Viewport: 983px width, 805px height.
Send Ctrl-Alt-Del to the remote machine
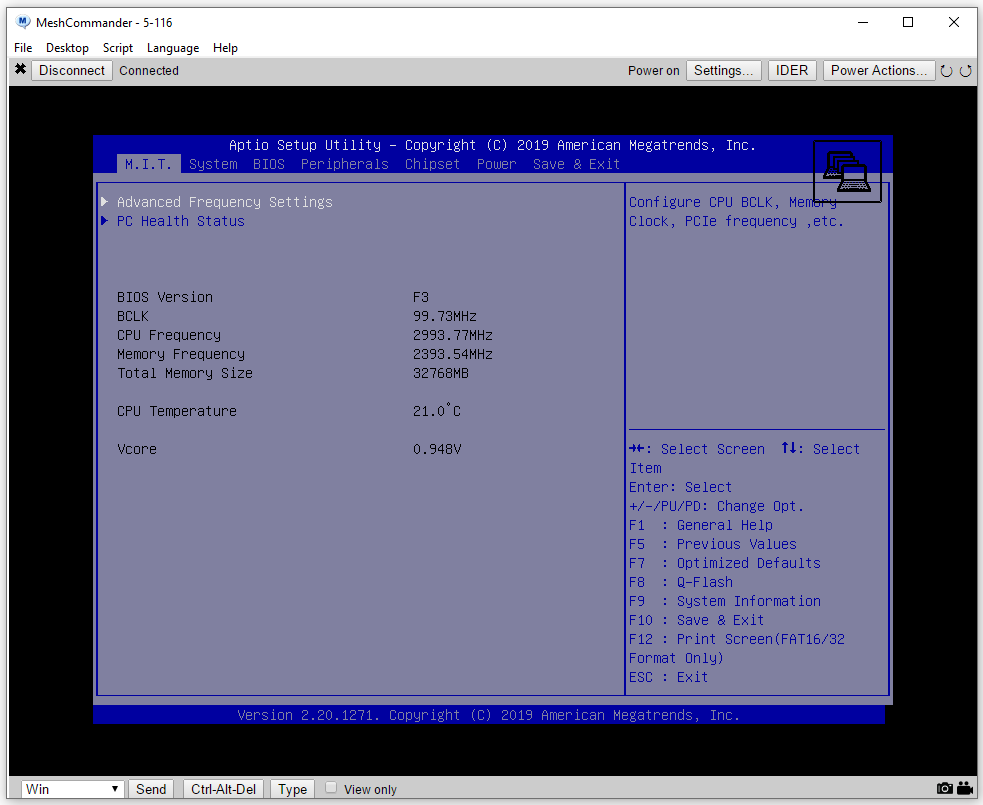click(224, 789)
